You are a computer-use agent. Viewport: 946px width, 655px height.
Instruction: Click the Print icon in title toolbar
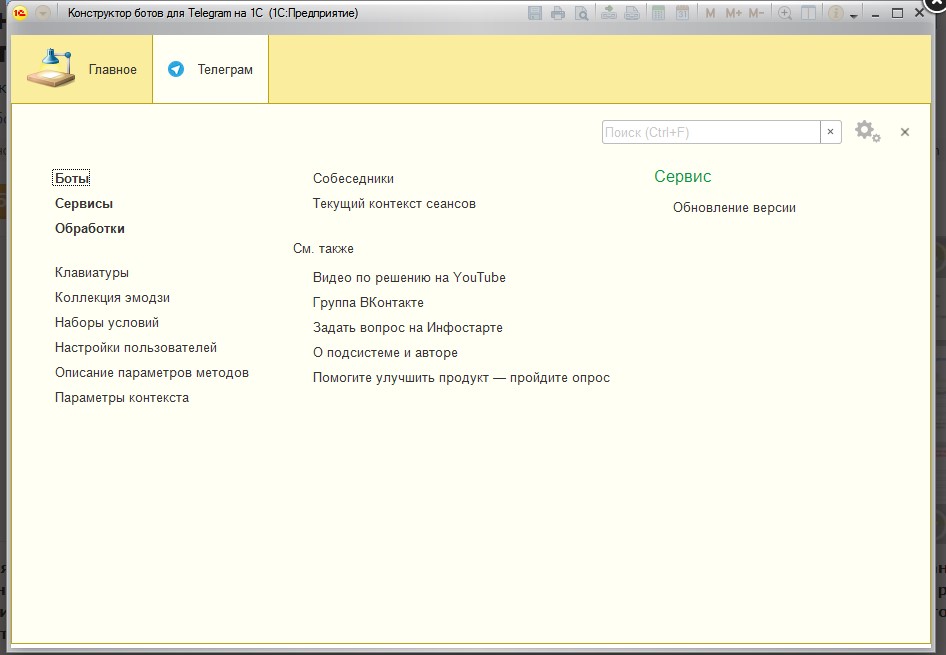558,13
